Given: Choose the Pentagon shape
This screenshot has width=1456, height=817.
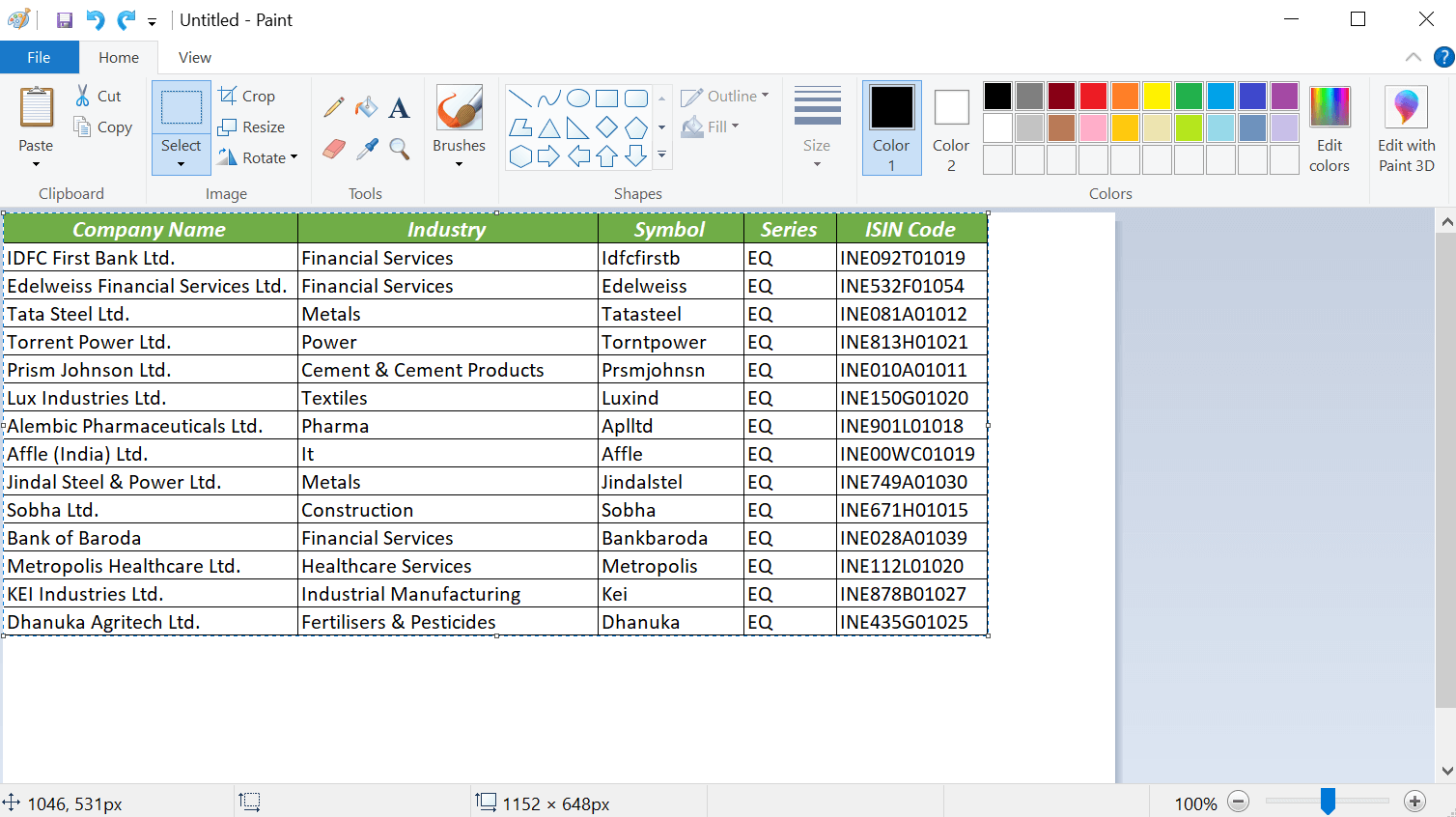Looking at the screenshot, I should click(x=636, y=127).
